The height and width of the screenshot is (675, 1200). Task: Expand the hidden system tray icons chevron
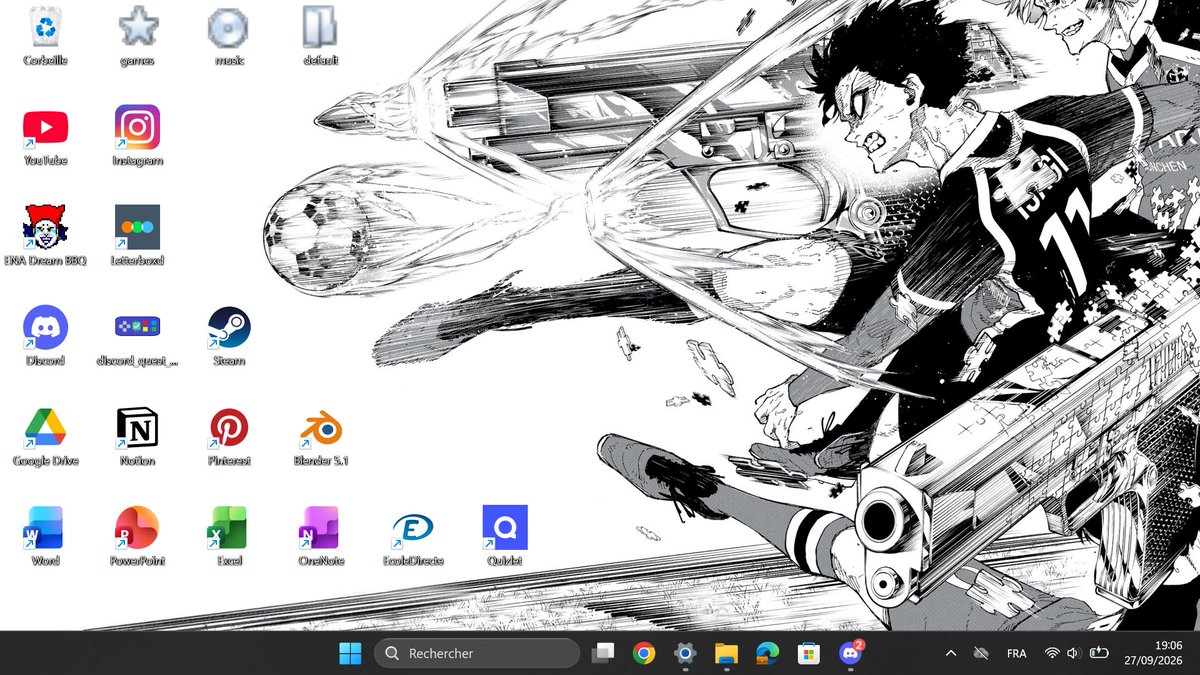950,653
